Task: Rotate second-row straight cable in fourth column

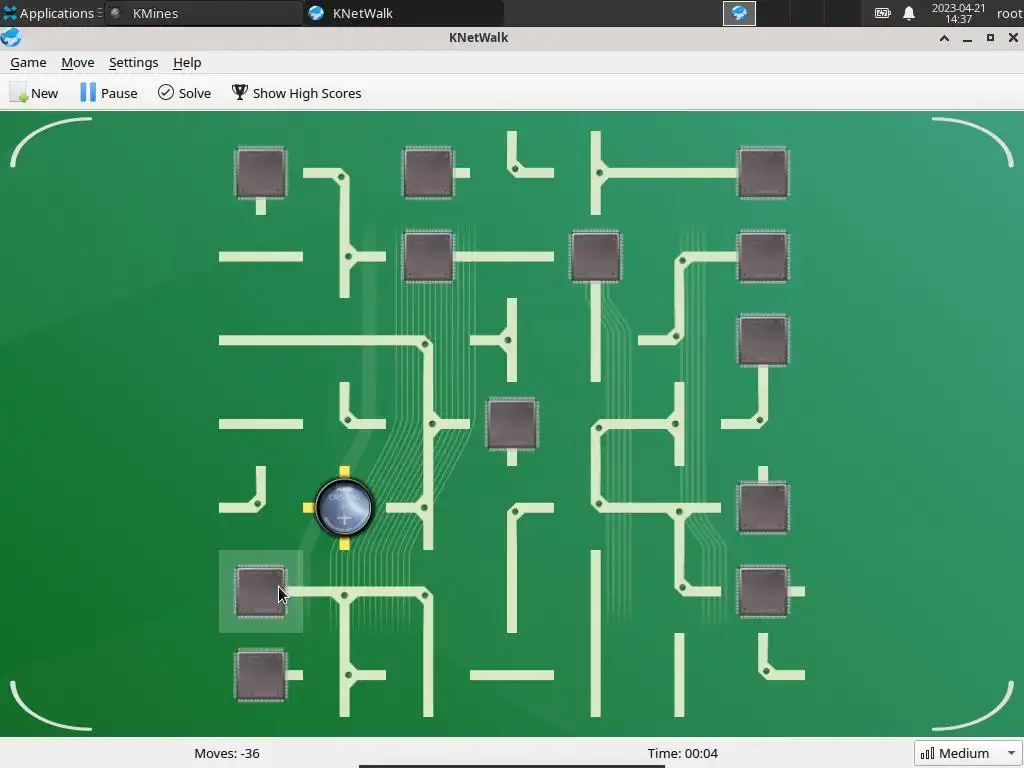Action: [x=511, y=257]
